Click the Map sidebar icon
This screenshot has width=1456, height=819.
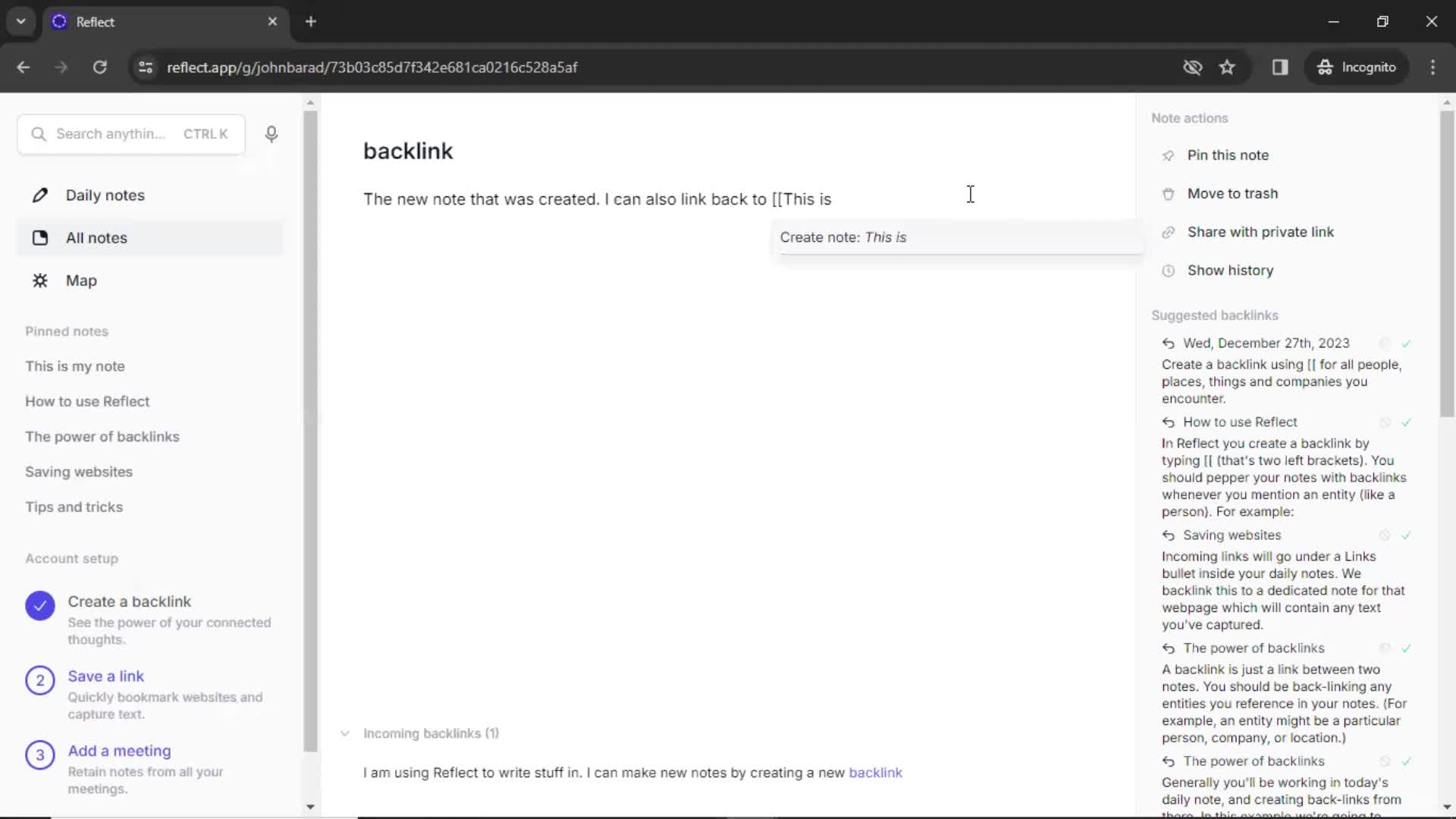(x=40, y=280)
